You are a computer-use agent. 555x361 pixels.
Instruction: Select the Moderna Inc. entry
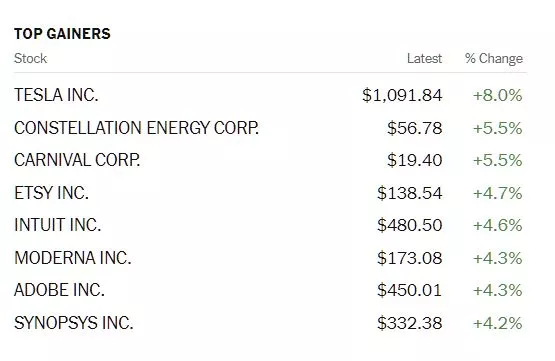(73, 258)
